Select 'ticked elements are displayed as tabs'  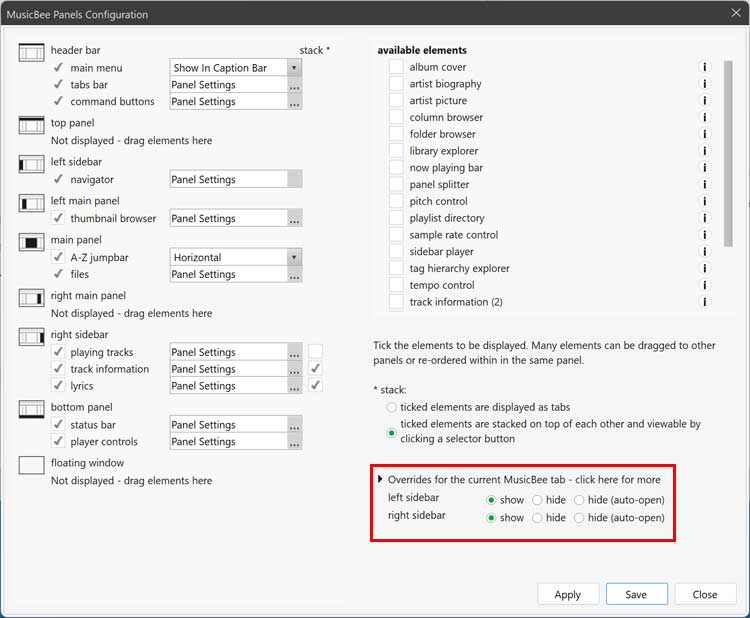pyautogui.click(x=392, y=407)
